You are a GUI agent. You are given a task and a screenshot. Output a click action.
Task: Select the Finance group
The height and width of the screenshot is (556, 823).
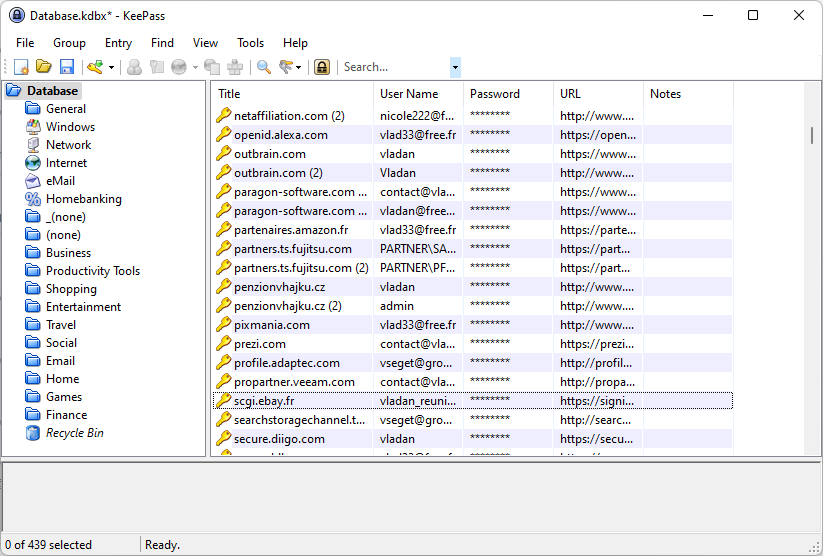pos(66,415)
